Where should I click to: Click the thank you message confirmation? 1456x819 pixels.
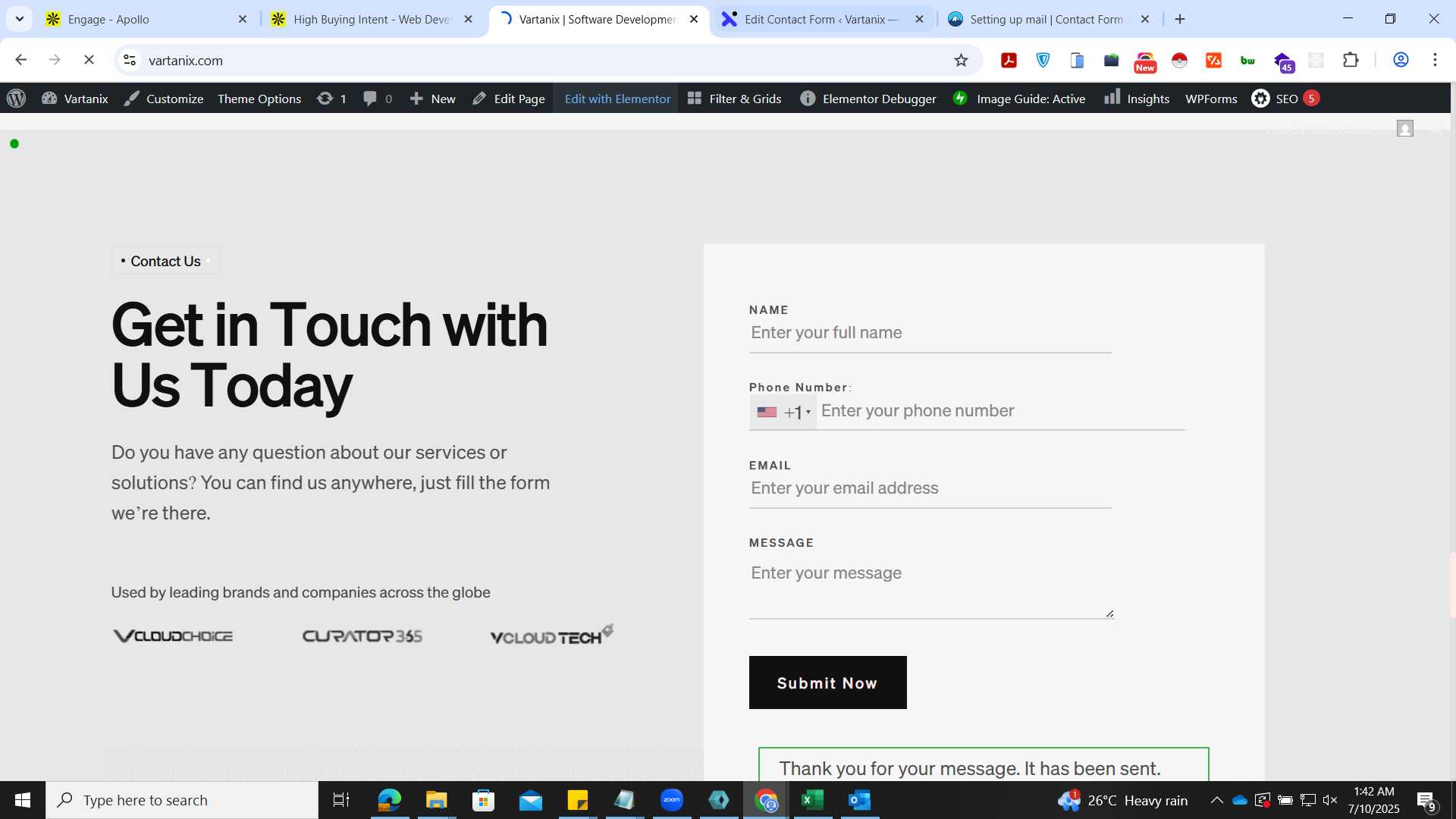click(x=984, y=765)
